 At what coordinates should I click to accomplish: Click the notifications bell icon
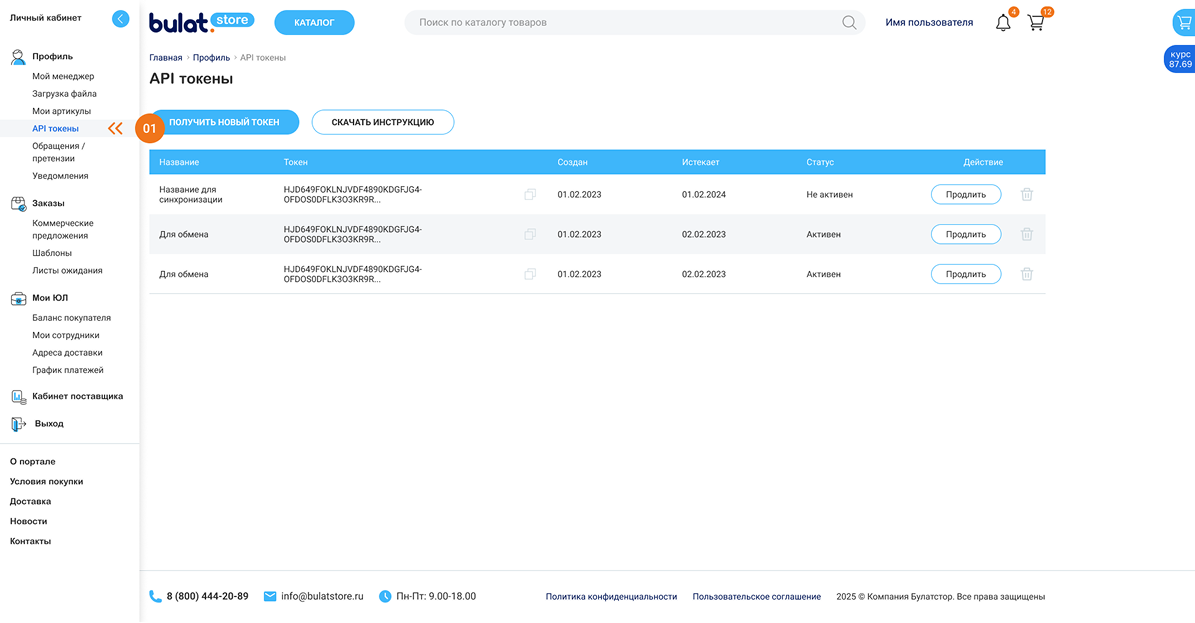point(1003,23)
